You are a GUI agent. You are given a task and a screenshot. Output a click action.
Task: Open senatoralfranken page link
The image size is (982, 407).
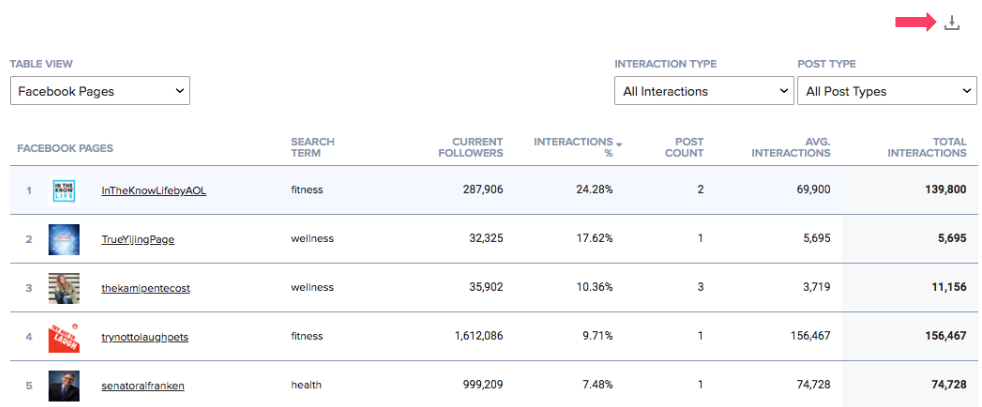click(143, 385)
